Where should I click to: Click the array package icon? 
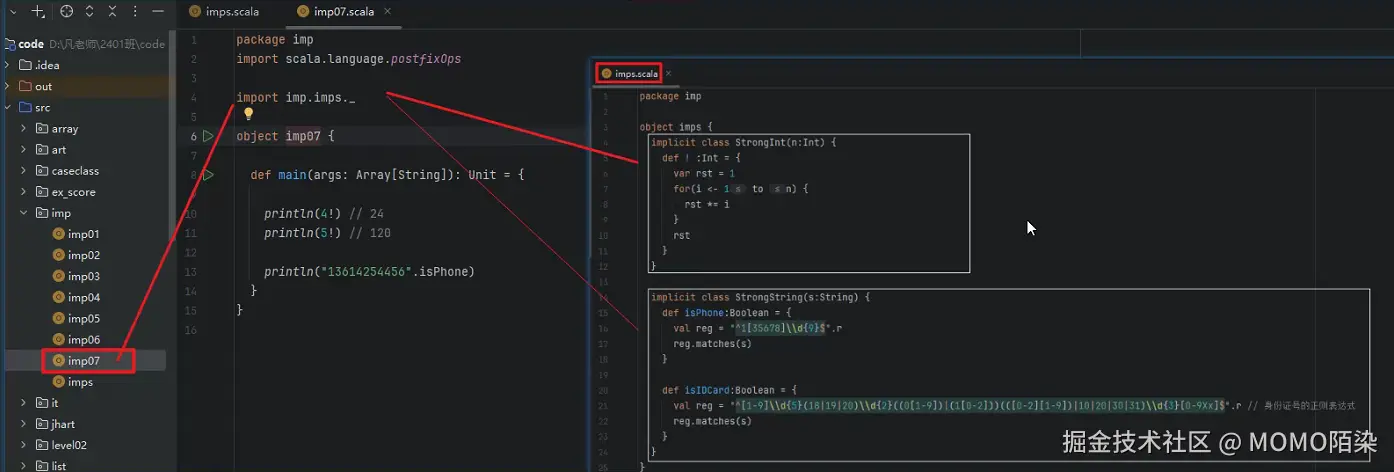coord(42,128)
